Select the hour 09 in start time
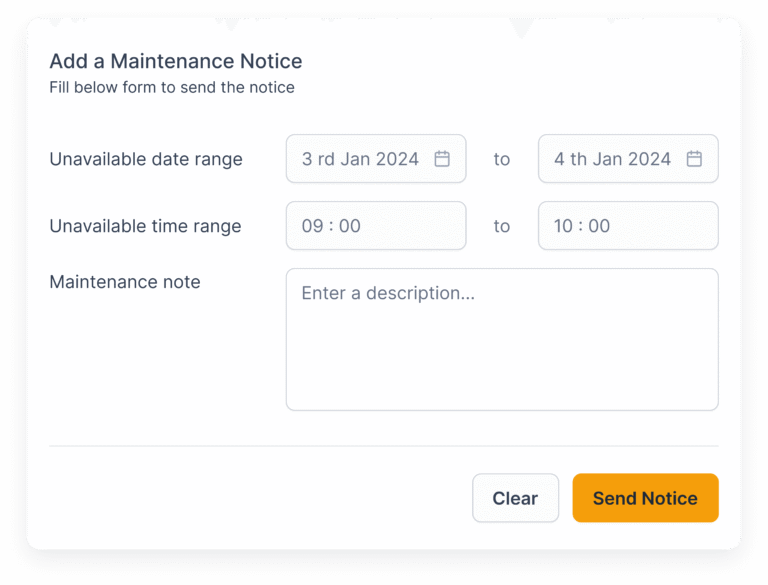 click(x=312, y=226)
